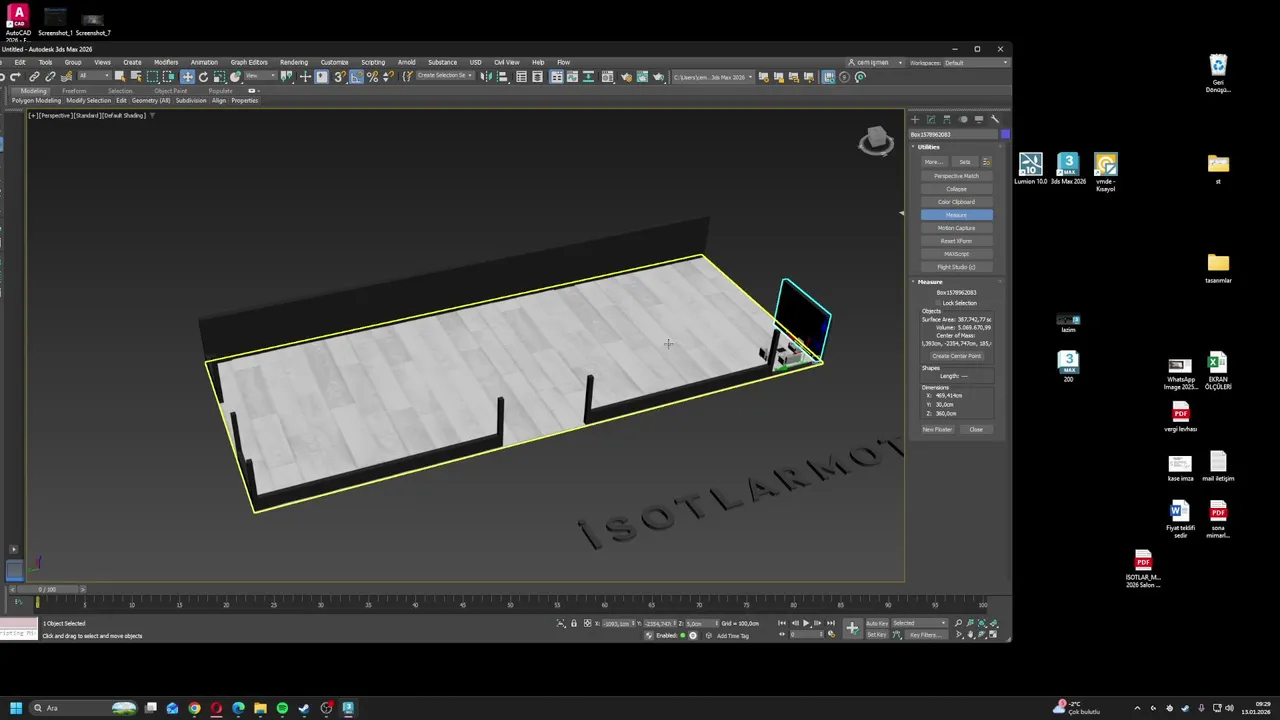The height and width of the screenshot is (720, 1280).
Task: Click the object color swatch beside name
Action: click(x=1005, y=134)
